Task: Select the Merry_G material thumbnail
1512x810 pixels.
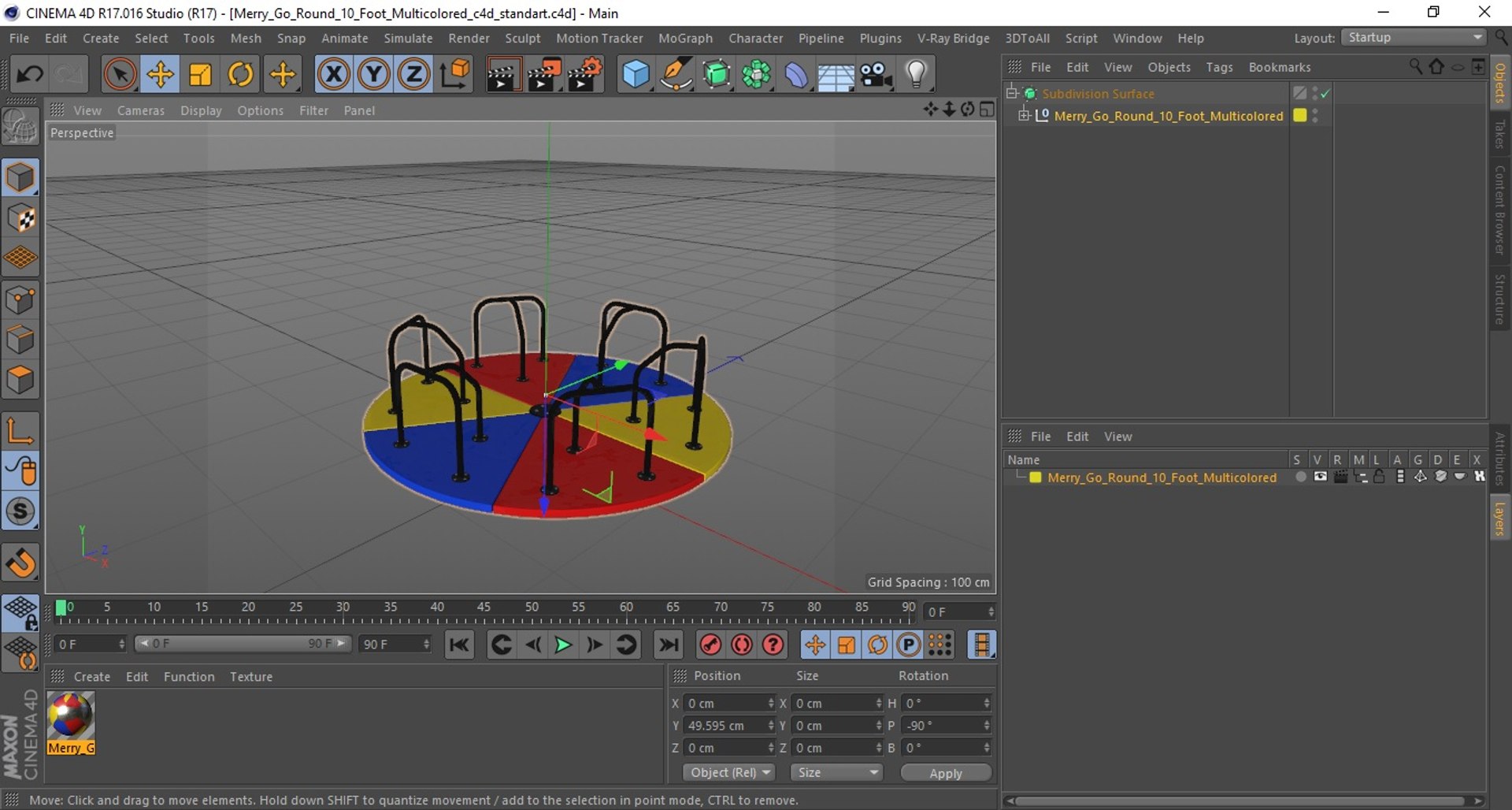Action: [71, 723]
